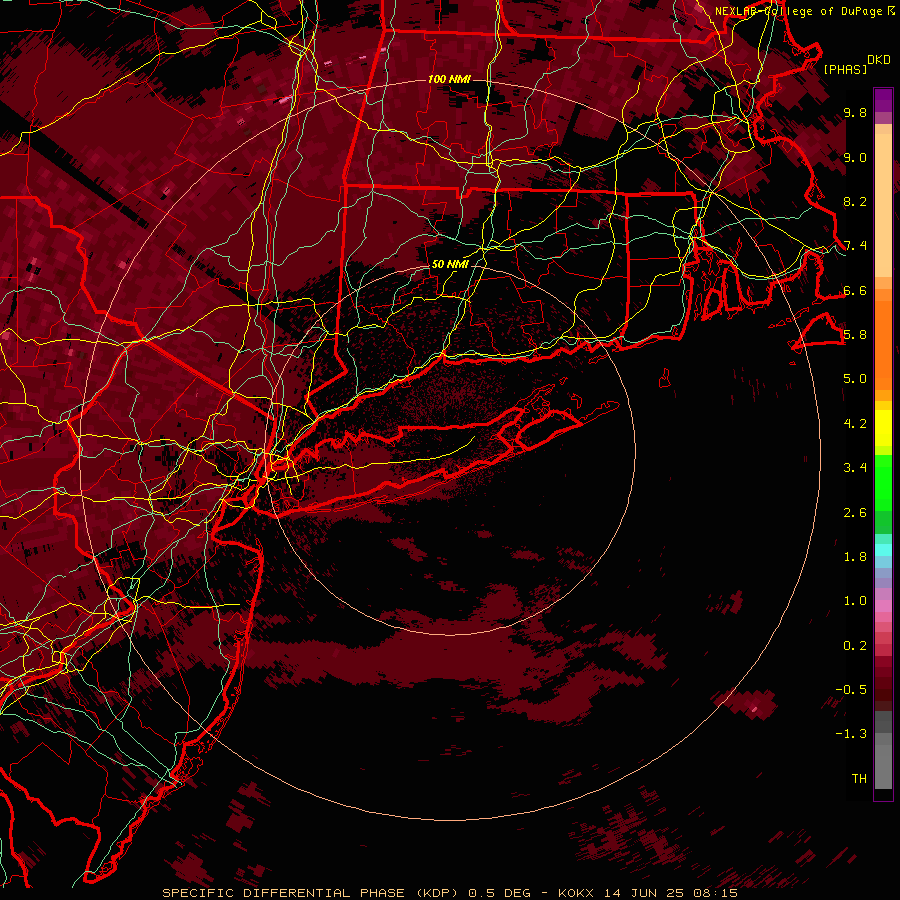Select the 8.2 value on color scale
The width and height of the screenshot is (900, 900).
coord(855,201)
